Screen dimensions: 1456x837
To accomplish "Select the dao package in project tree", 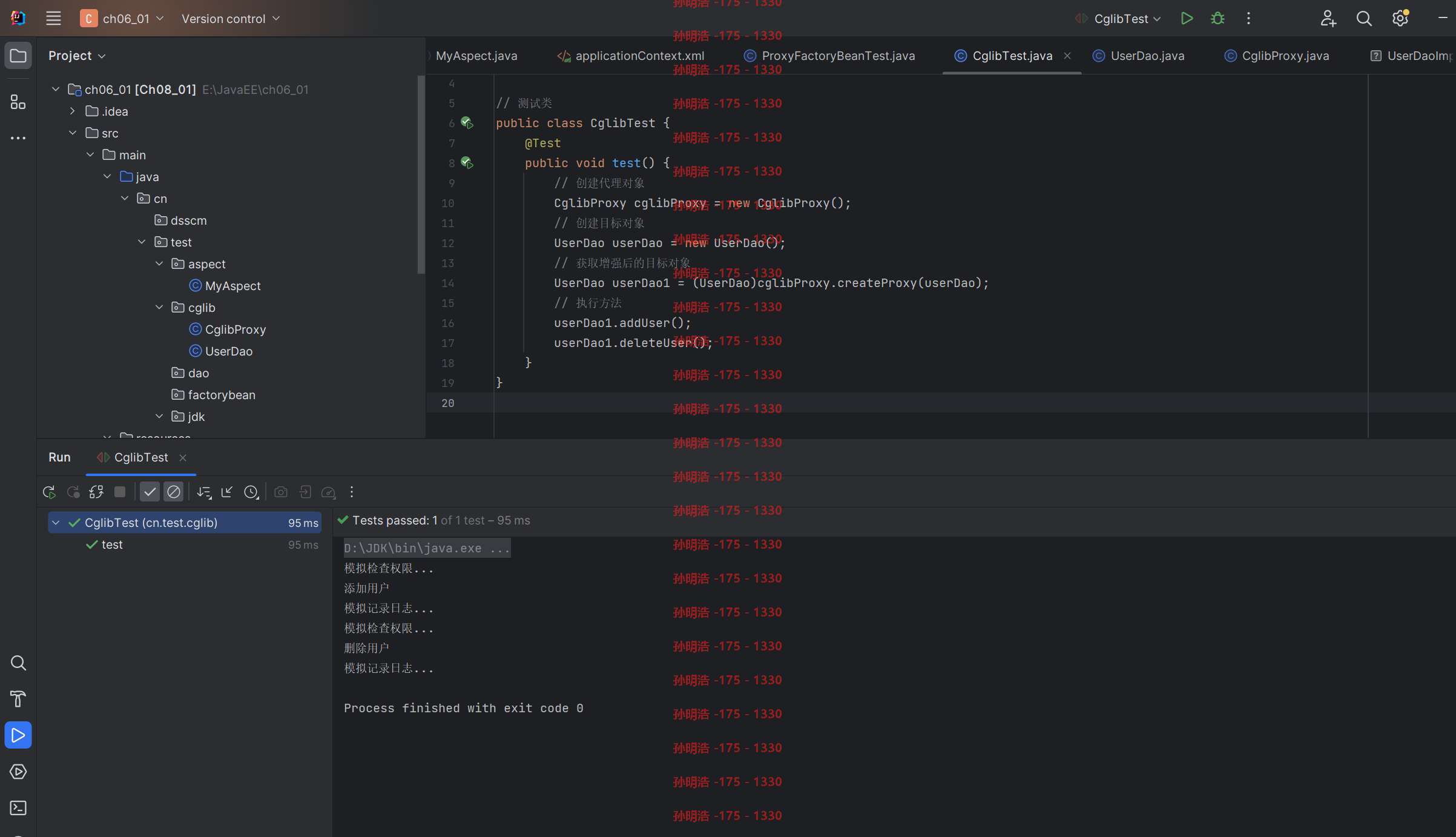I will pos(190,373).
